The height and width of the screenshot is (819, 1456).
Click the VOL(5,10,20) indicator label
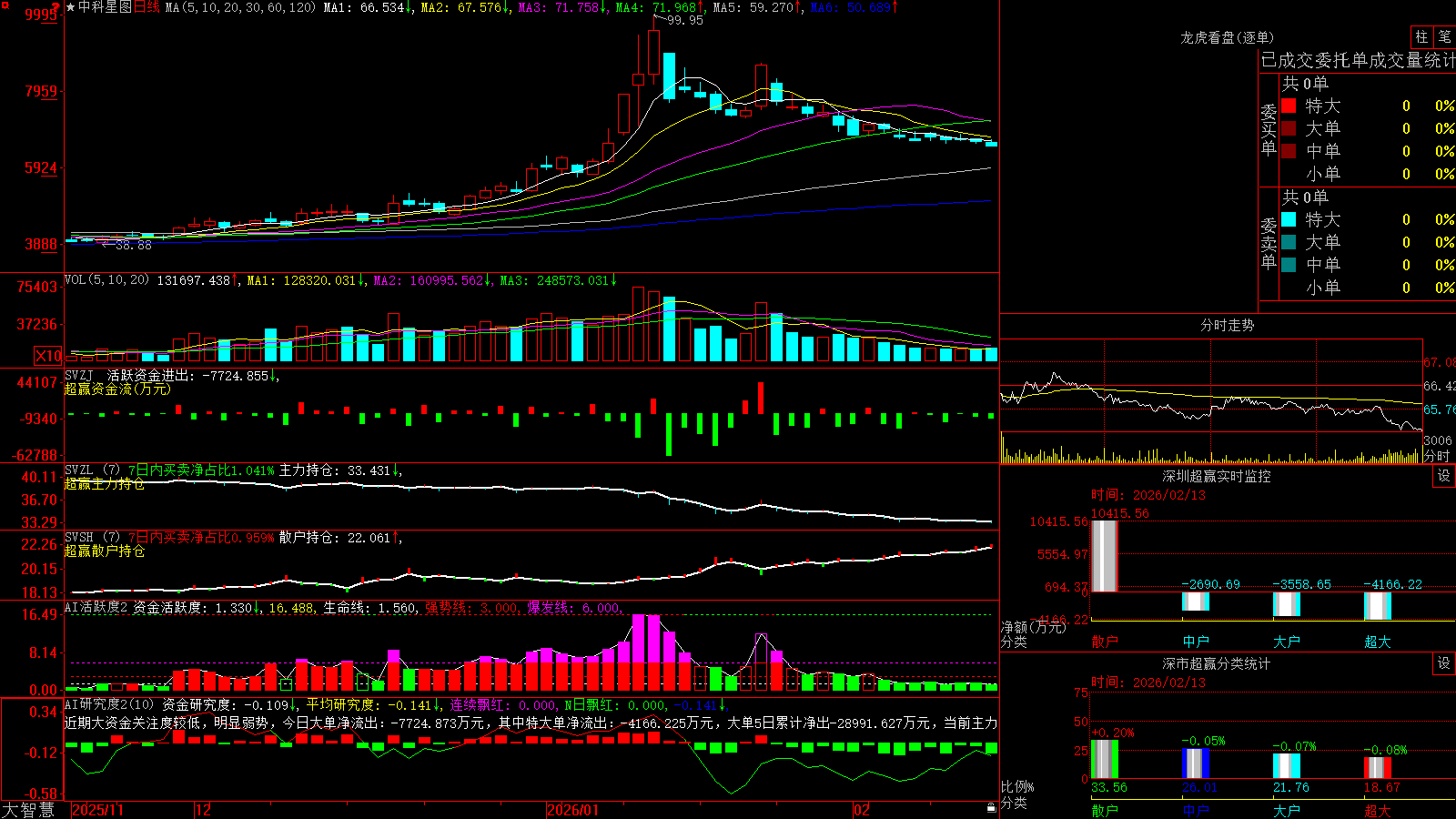point(107,280)
